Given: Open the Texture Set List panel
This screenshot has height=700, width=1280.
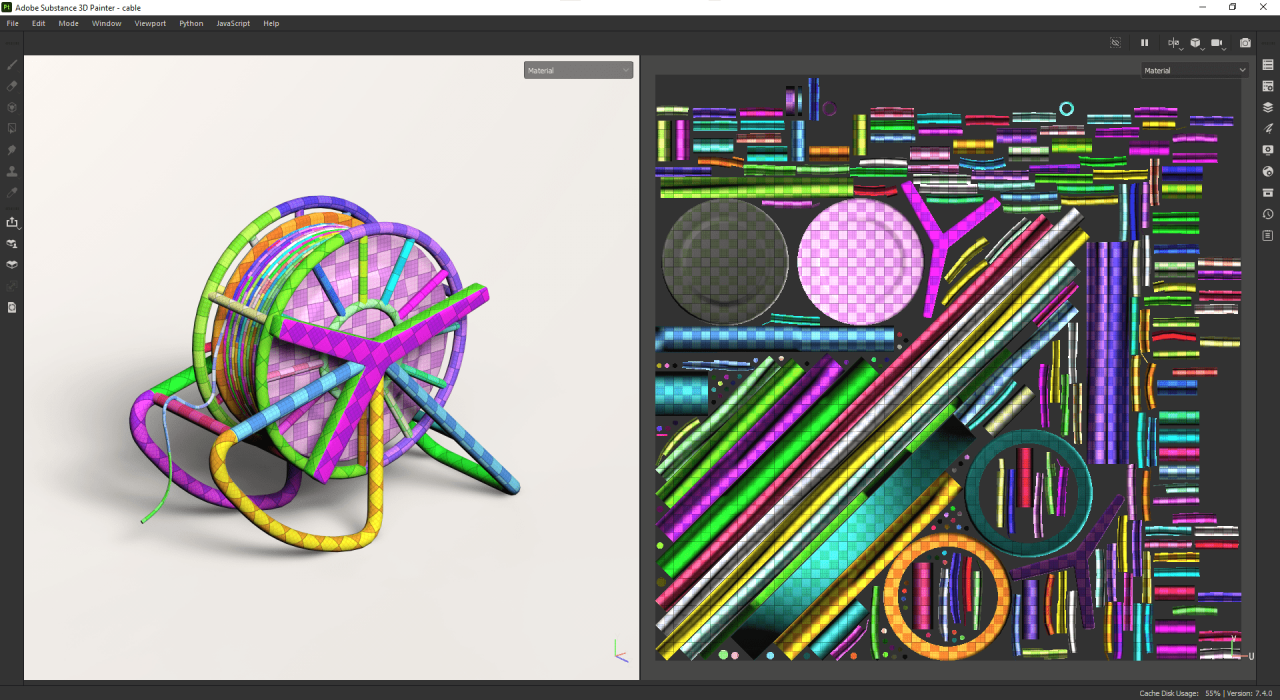Looking at the screenshot, I should (1268, 65).
